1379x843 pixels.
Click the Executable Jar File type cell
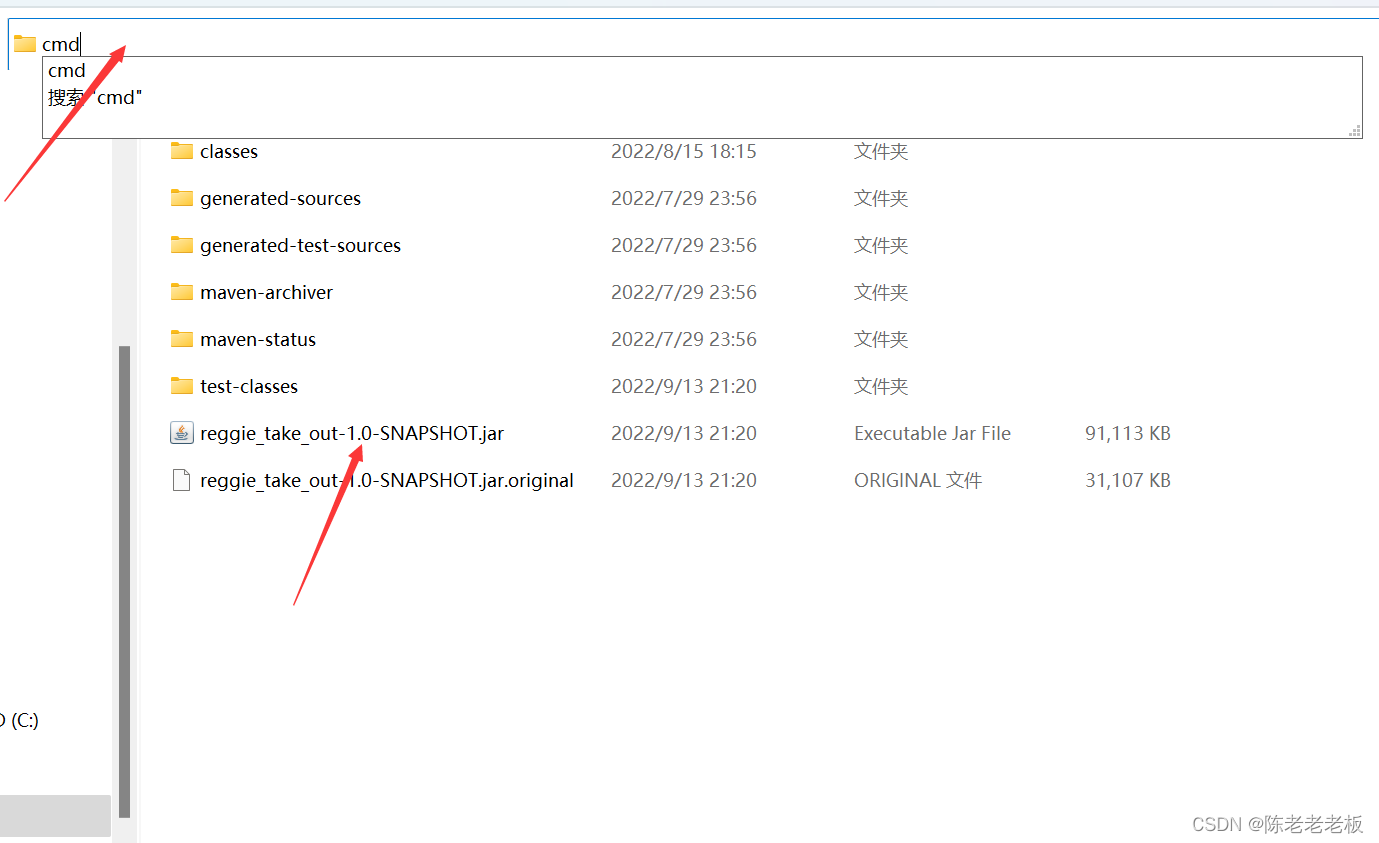pyautogui.click(x=933, y=434)
